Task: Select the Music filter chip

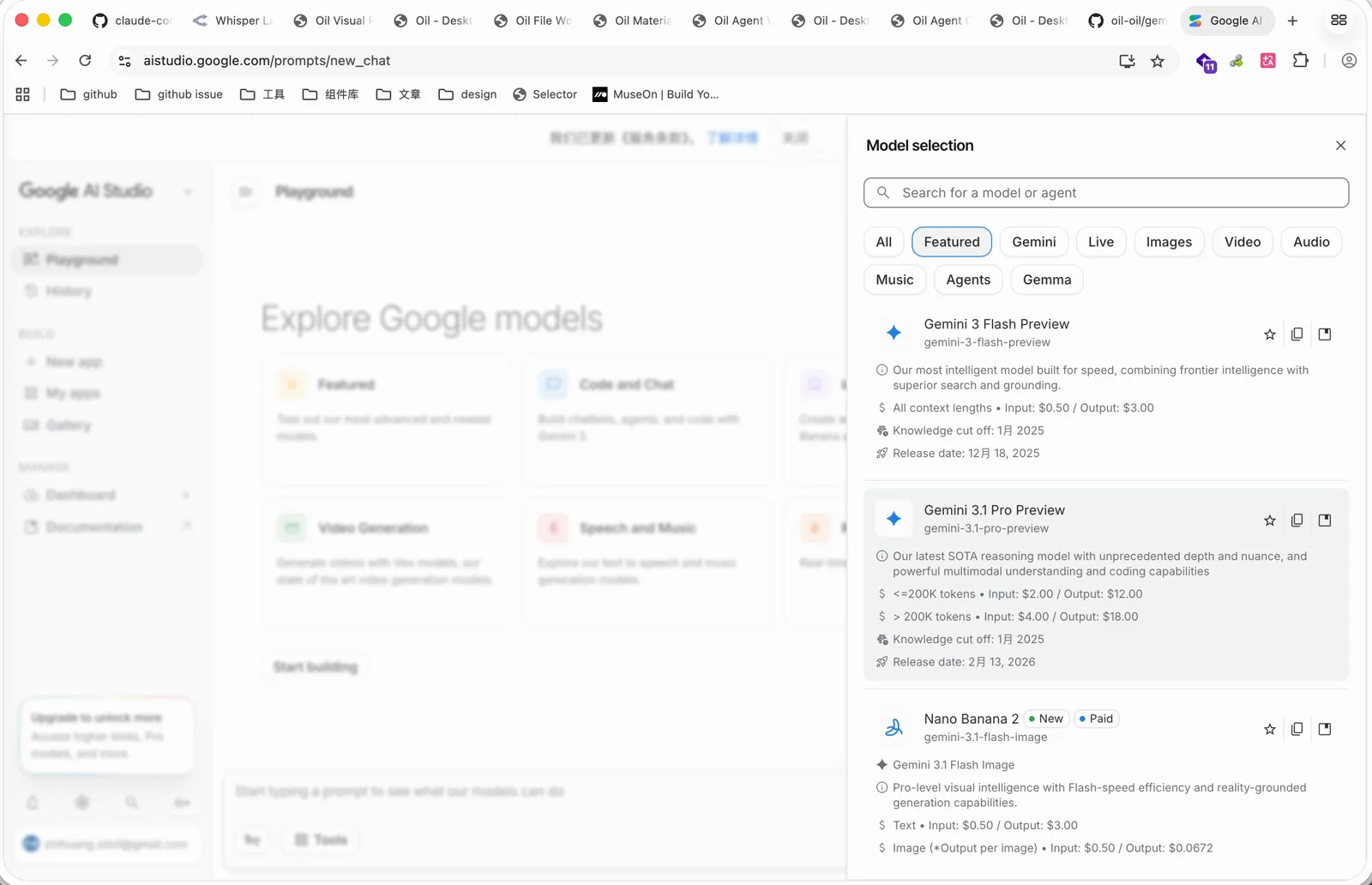Action: [x=894, y=280]
